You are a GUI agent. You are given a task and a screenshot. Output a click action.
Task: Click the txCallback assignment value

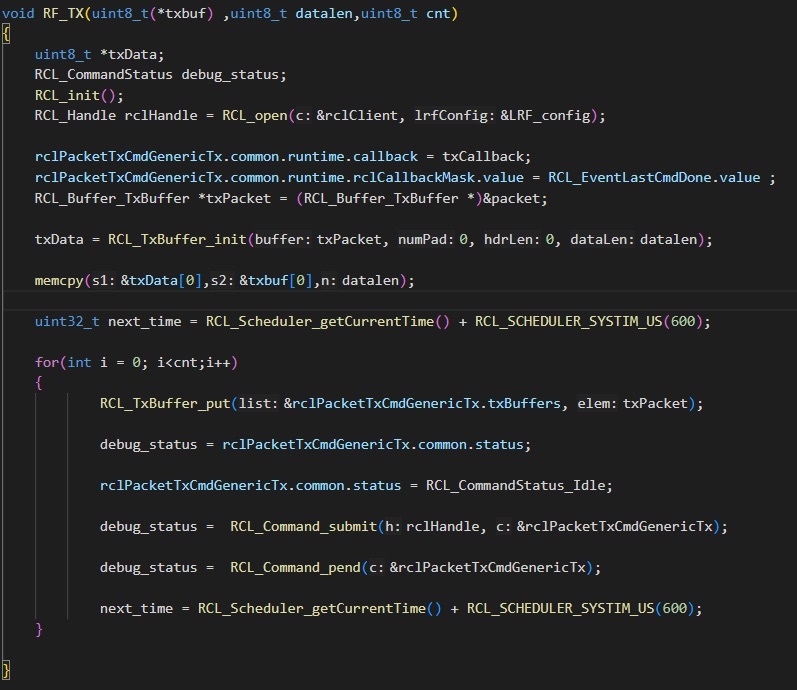[482, 157]
